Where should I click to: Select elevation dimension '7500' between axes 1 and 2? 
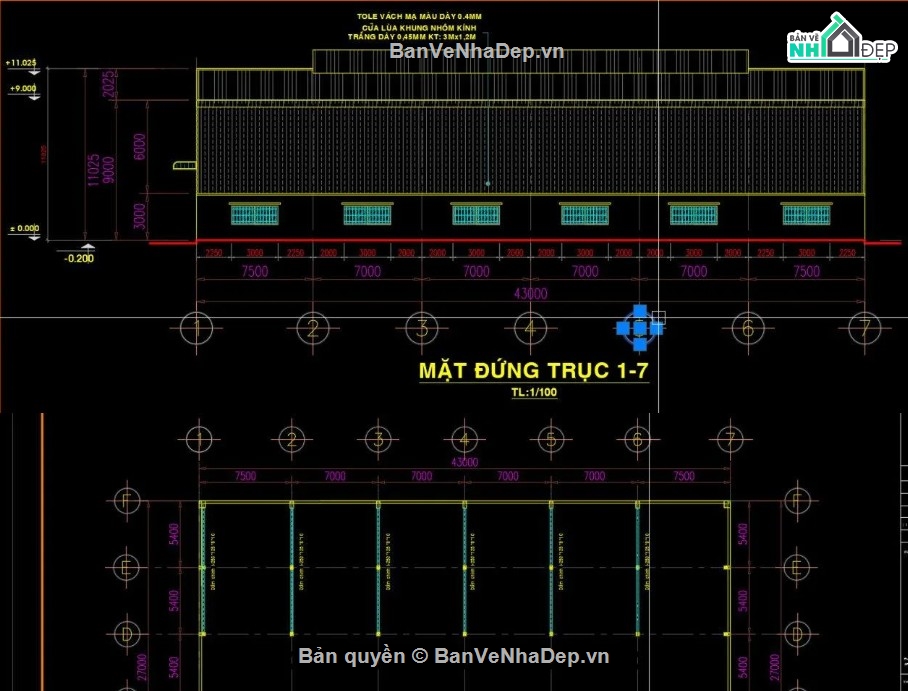255,271
